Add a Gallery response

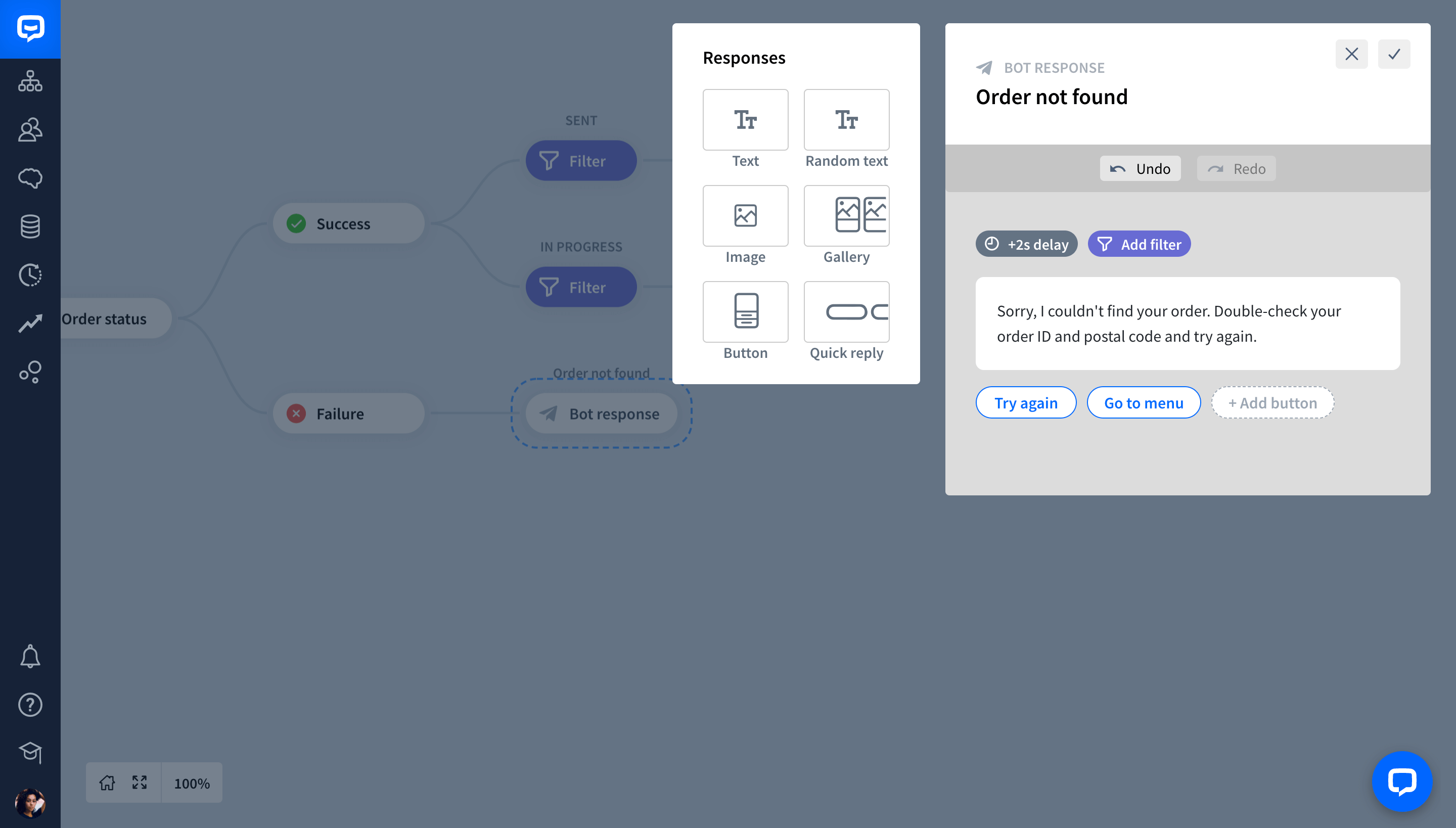tap(846, 215)
